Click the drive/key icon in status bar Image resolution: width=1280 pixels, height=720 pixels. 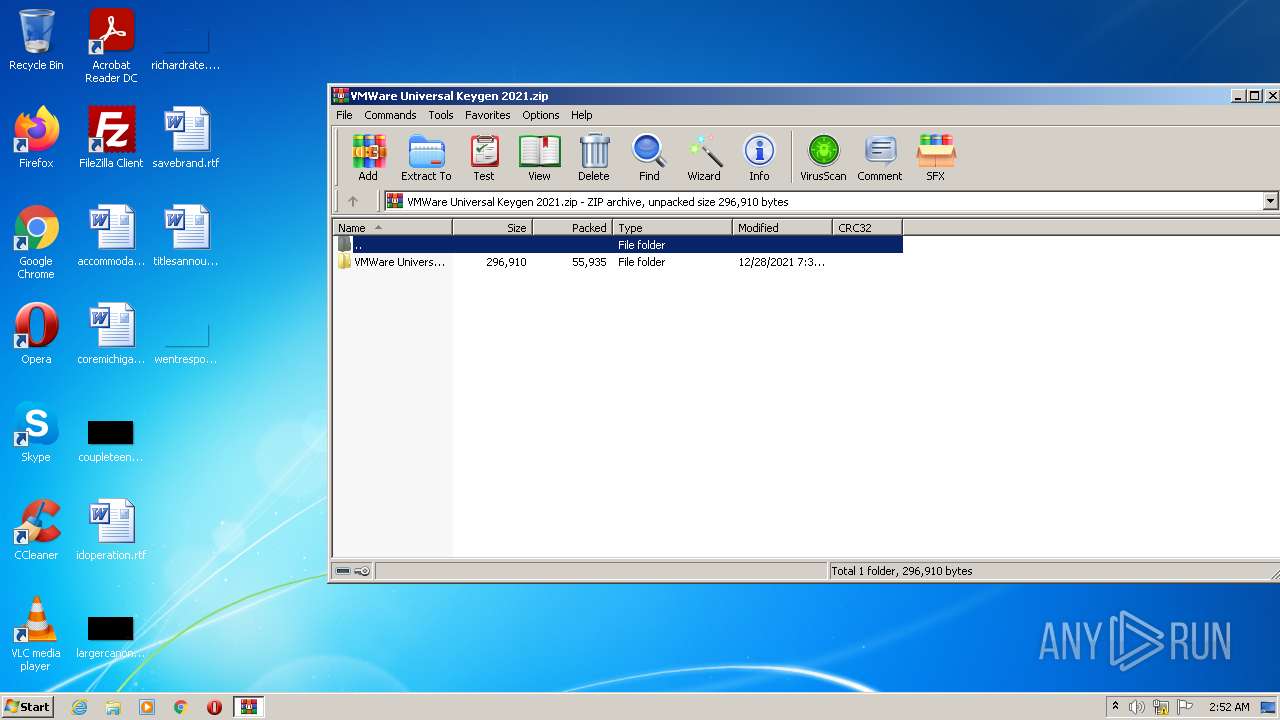click(352, 571)
